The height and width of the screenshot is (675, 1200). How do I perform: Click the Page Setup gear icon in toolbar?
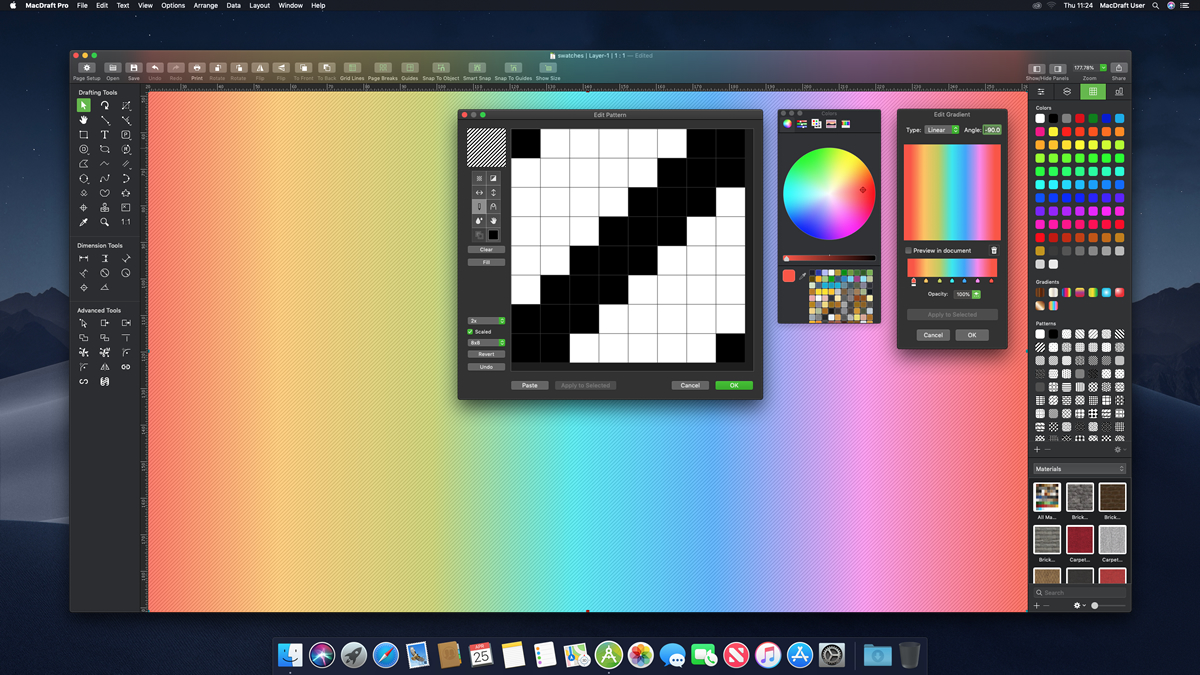(86, 68)
